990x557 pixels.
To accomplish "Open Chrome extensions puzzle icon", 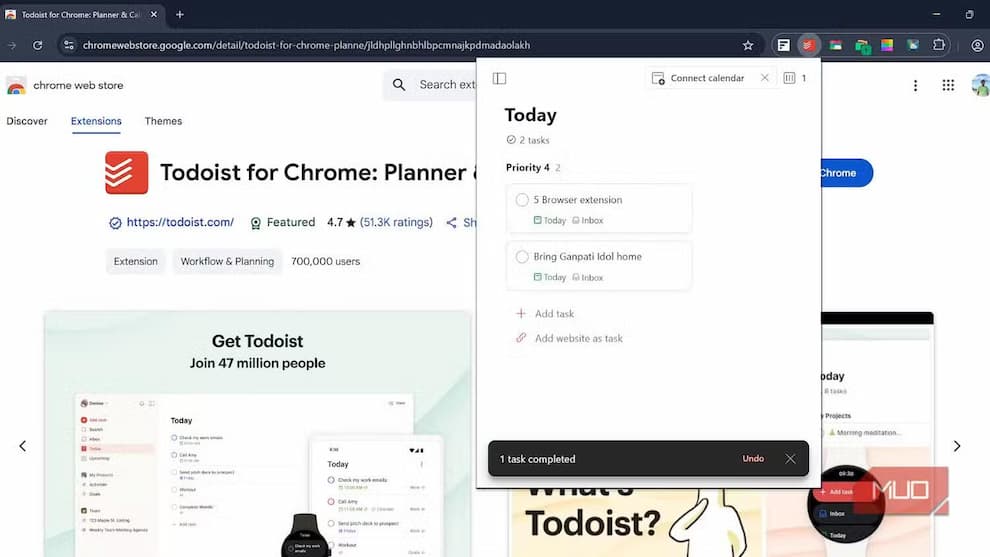I will 939,45.
